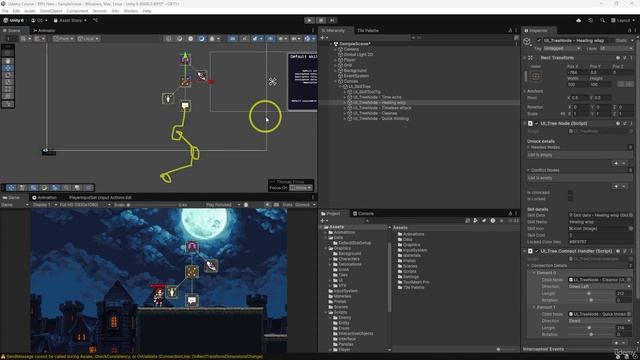Select the speech bubble node in Scene view

[x=185, y=105]
